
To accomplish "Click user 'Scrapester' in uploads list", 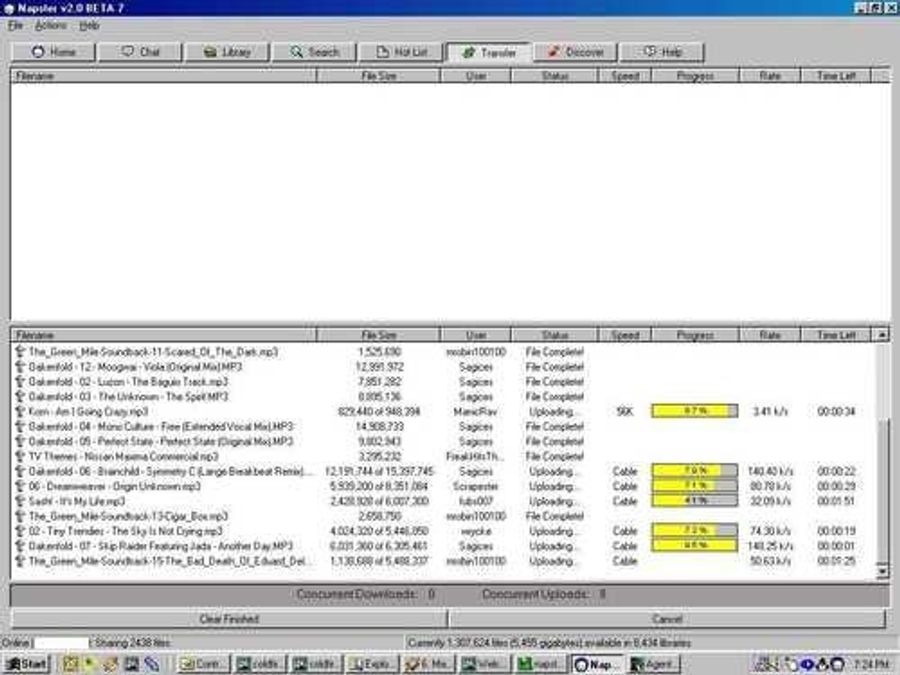I will [x=476, y=486].
